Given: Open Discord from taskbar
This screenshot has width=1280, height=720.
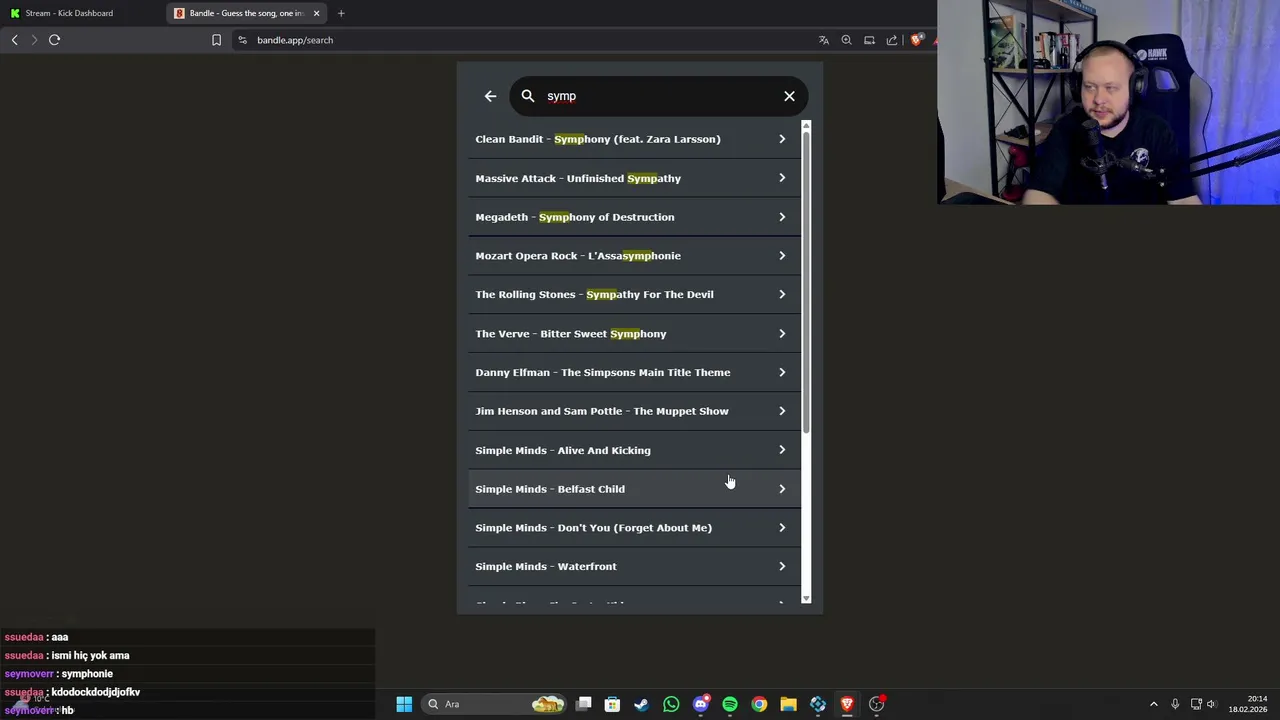Looking at the screenshot, I should point(701,704).
